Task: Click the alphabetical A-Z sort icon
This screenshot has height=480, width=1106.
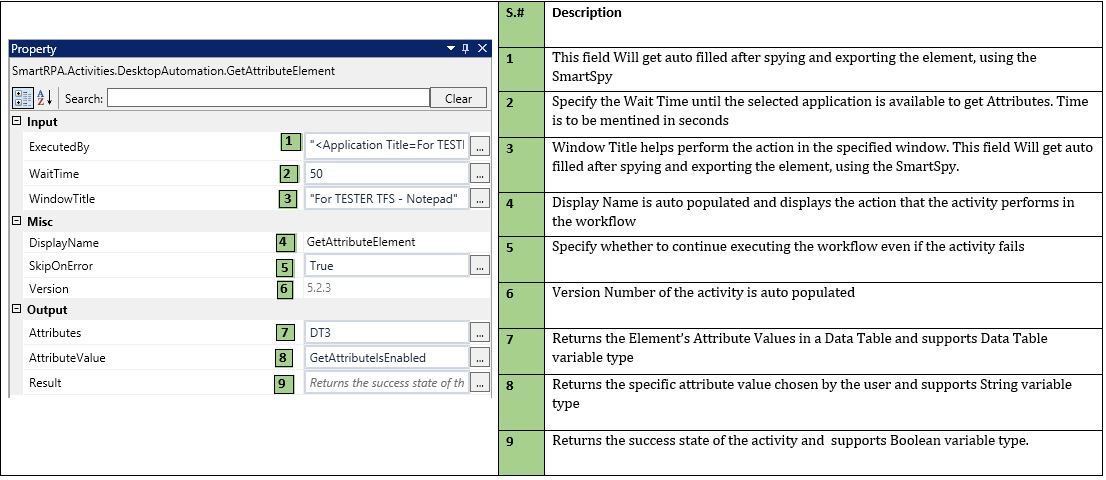Action: point(44,98)
